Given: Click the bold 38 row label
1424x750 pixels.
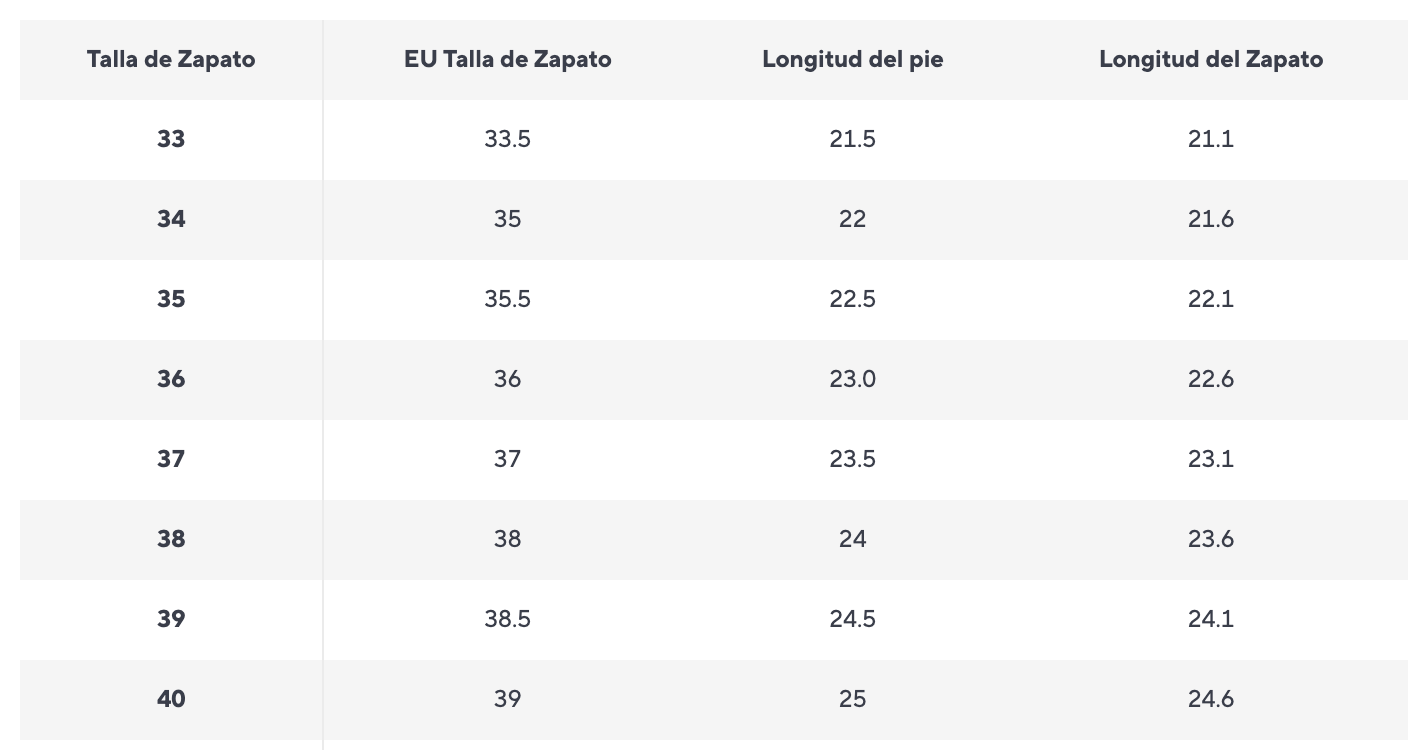Looking at the screenshot, I should (171, 539).
